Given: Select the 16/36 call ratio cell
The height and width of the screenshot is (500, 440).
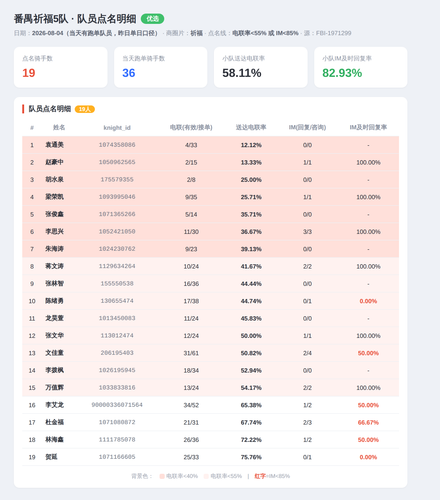Looking at the screenshot, I should click(x=191, y=284).
